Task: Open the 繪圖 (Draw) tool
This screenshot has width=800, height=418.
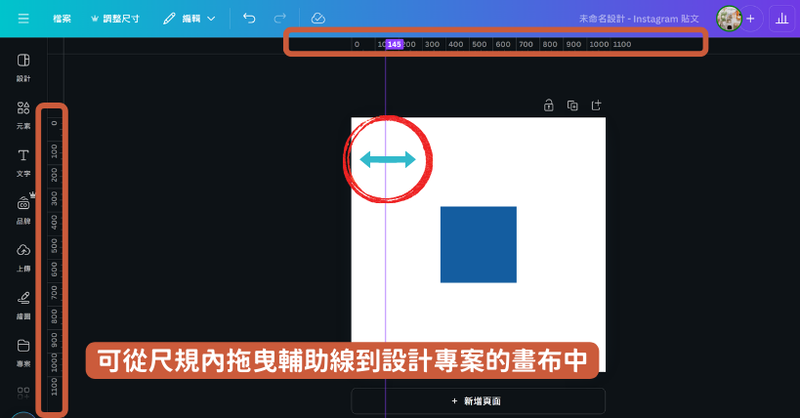Action: point(23,303)
